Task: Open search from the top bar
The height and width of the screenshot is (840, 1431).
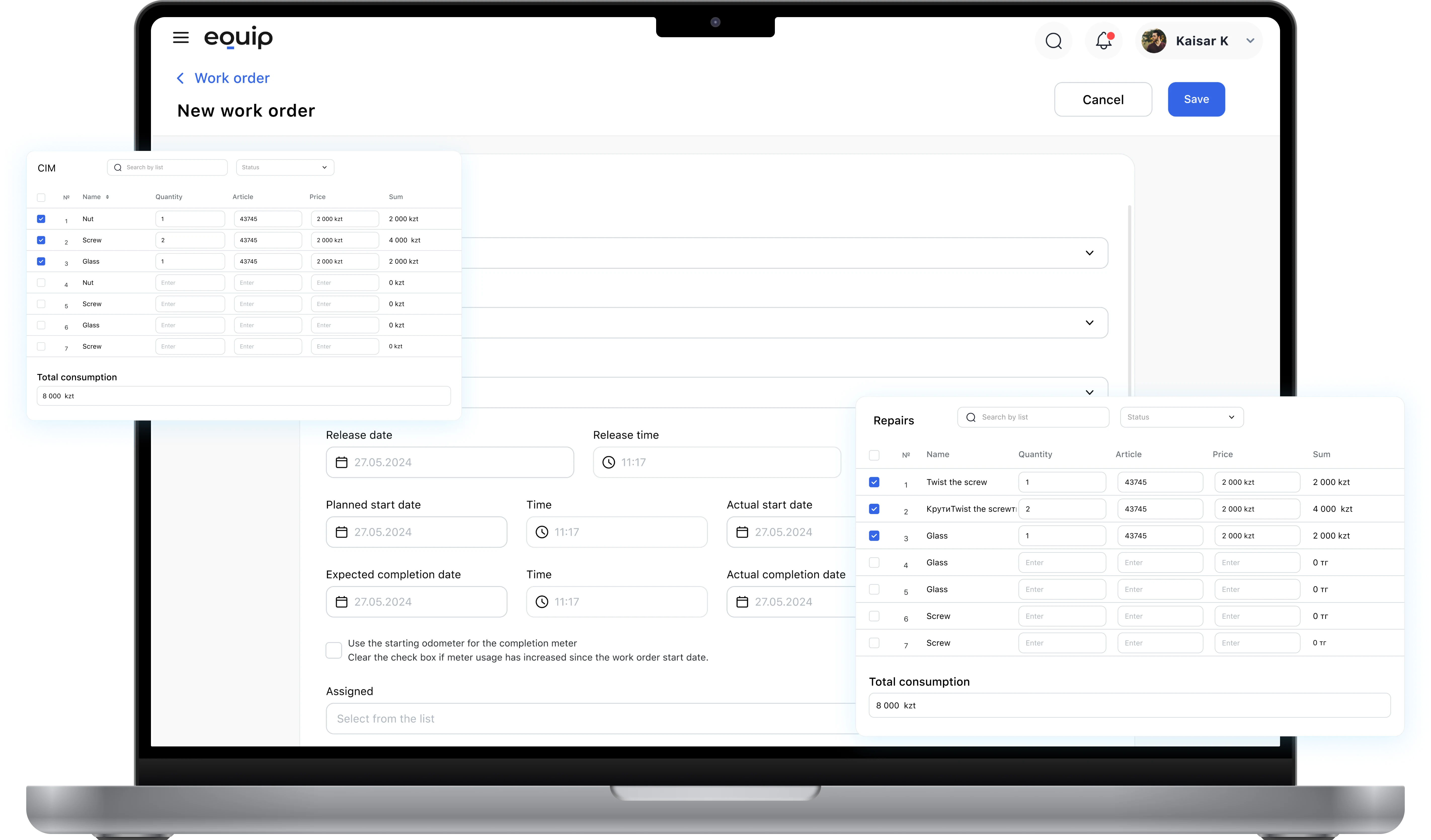Action: coord(1053,41)
